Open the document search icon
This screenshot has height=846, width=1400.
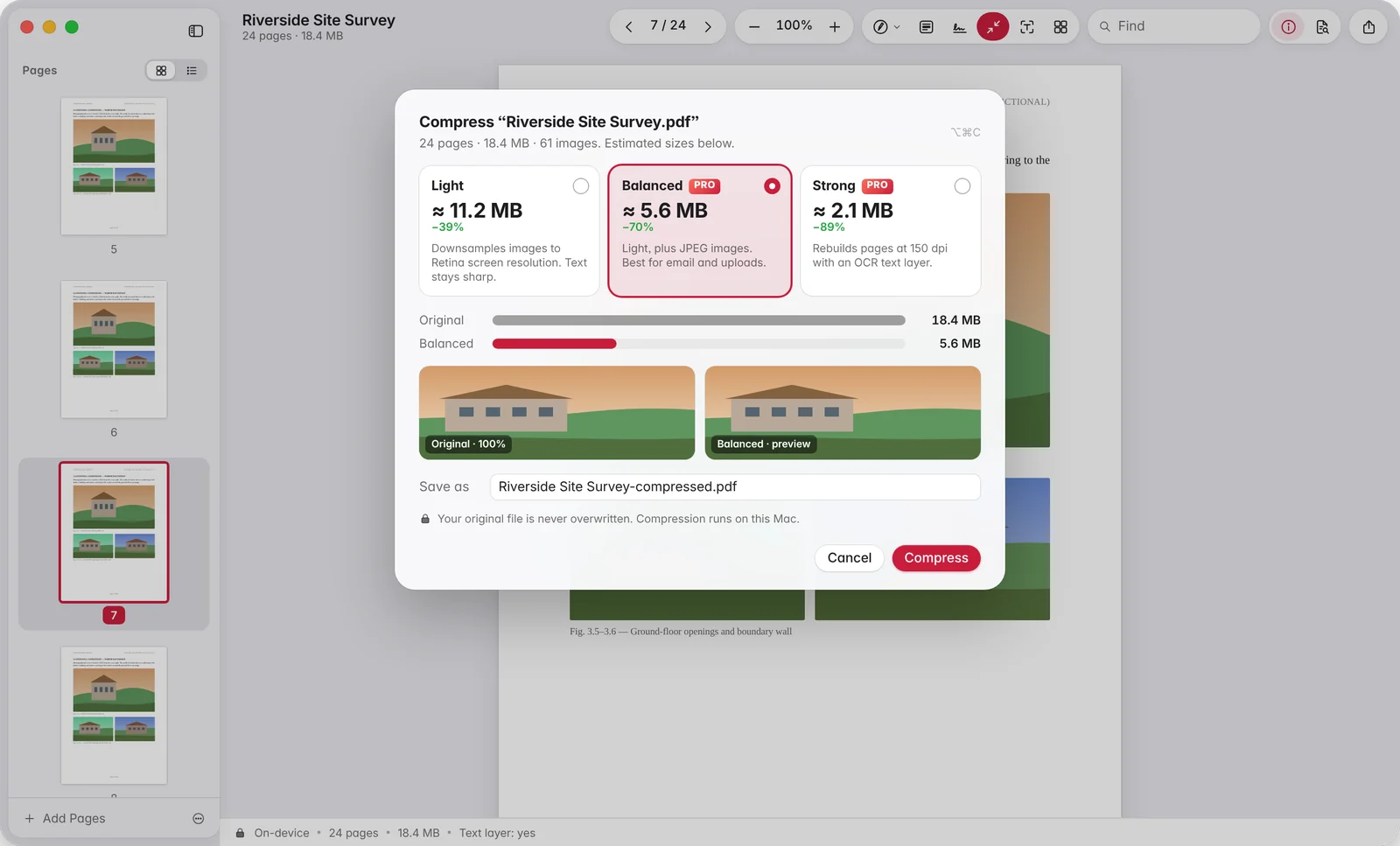coord(1322,26)
